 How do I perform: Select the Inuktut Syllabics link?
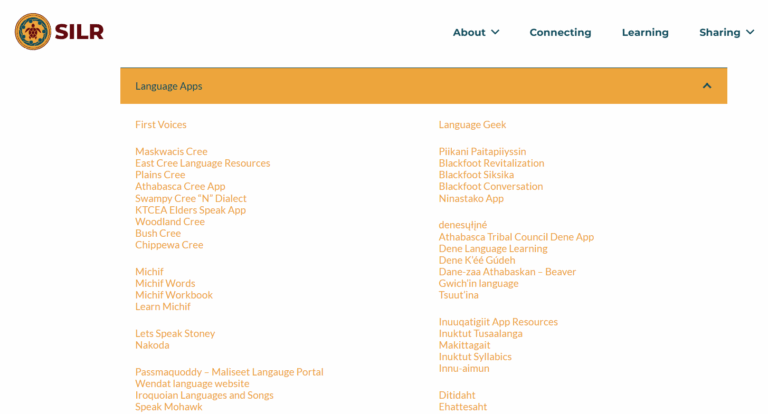[x=475, y=356]
